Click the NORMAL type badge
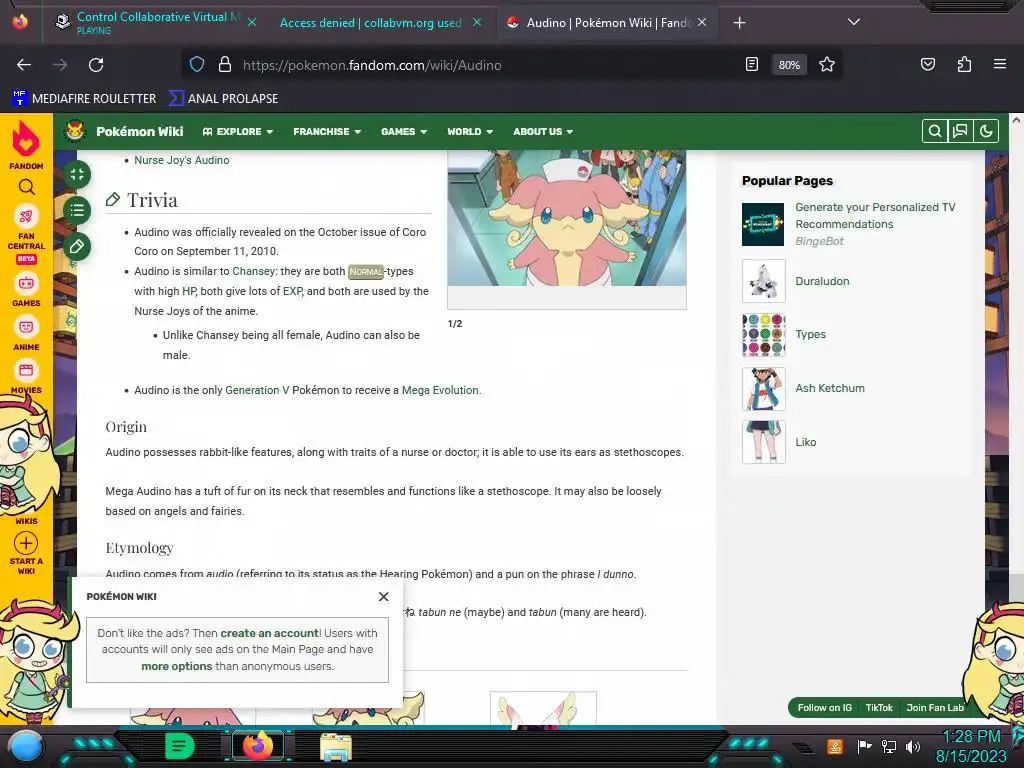 [x=366, y=272]
